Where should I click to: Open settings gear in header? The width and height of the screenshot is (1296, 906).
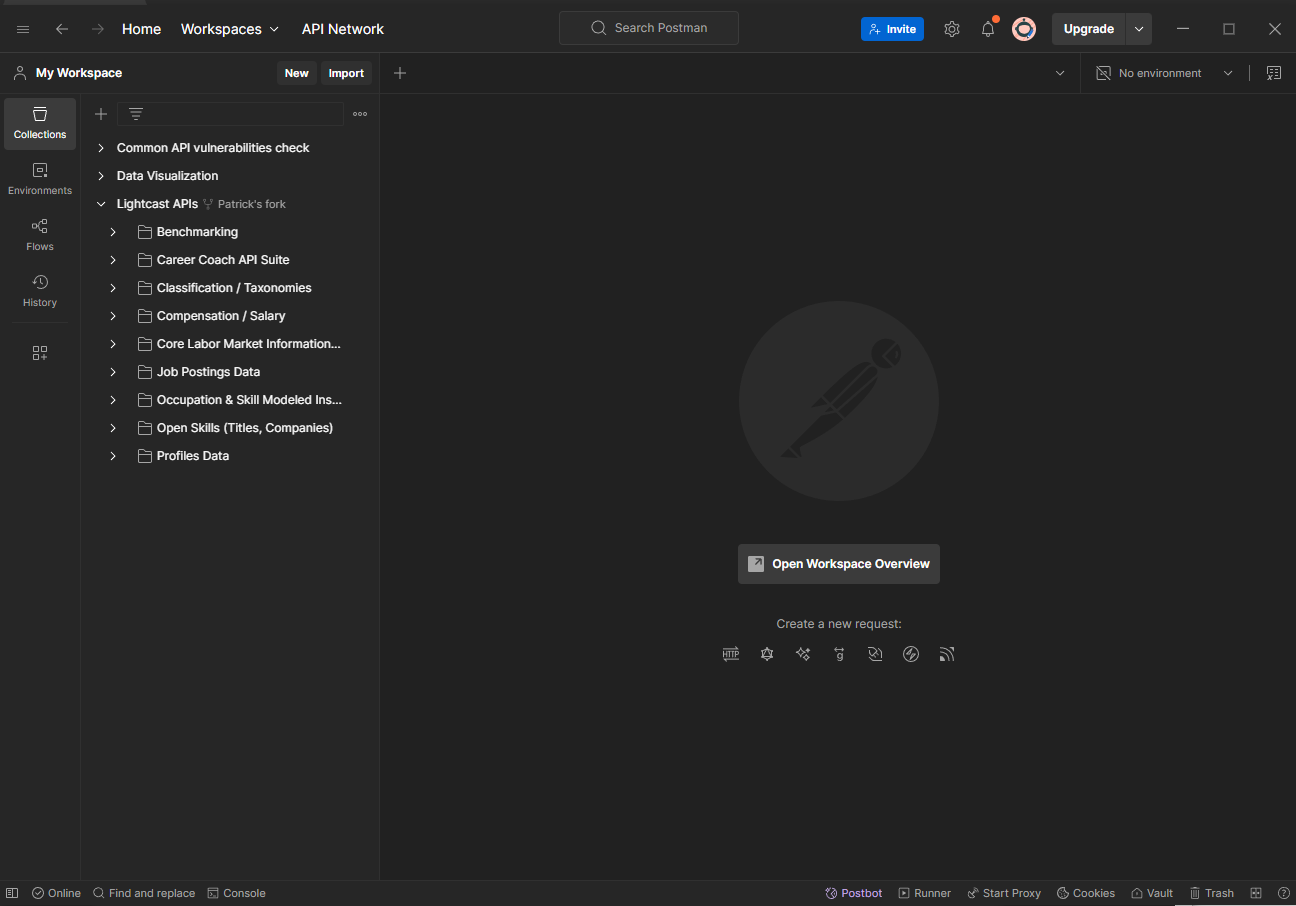(952, 29)
